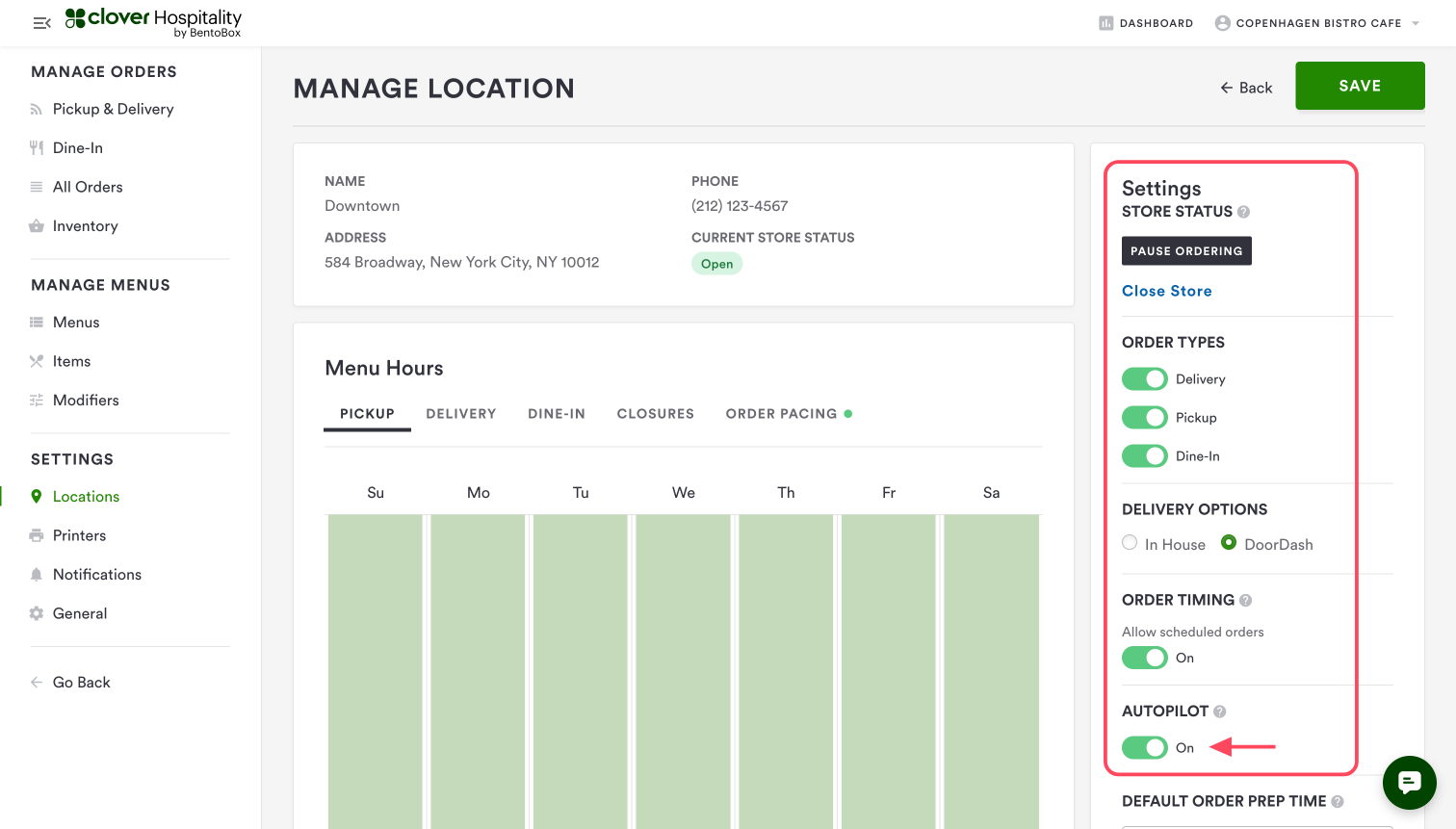1456x829 pixels.
Task: Click the Pause Ordering button
Action: (1186, 251)
